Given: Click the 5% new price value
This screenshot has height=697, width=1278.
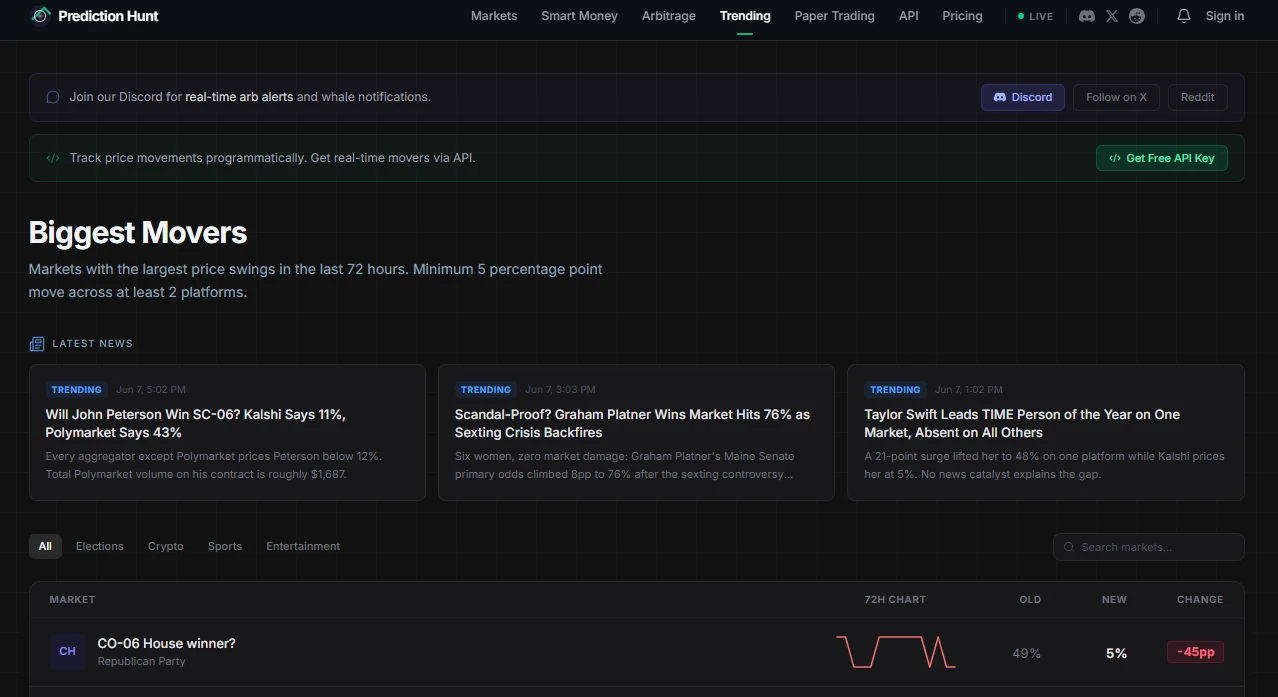Looking at the screenshot, I should pos(1116,653).
